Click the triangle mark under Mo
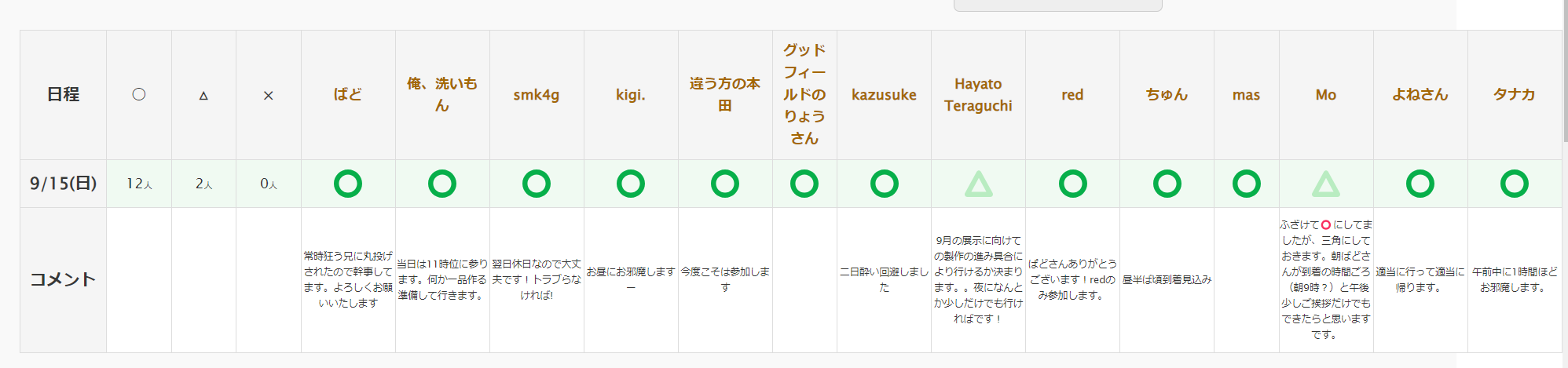Screen dimensions: 1568x368 pyautogui.click(x=1326, y=184)
